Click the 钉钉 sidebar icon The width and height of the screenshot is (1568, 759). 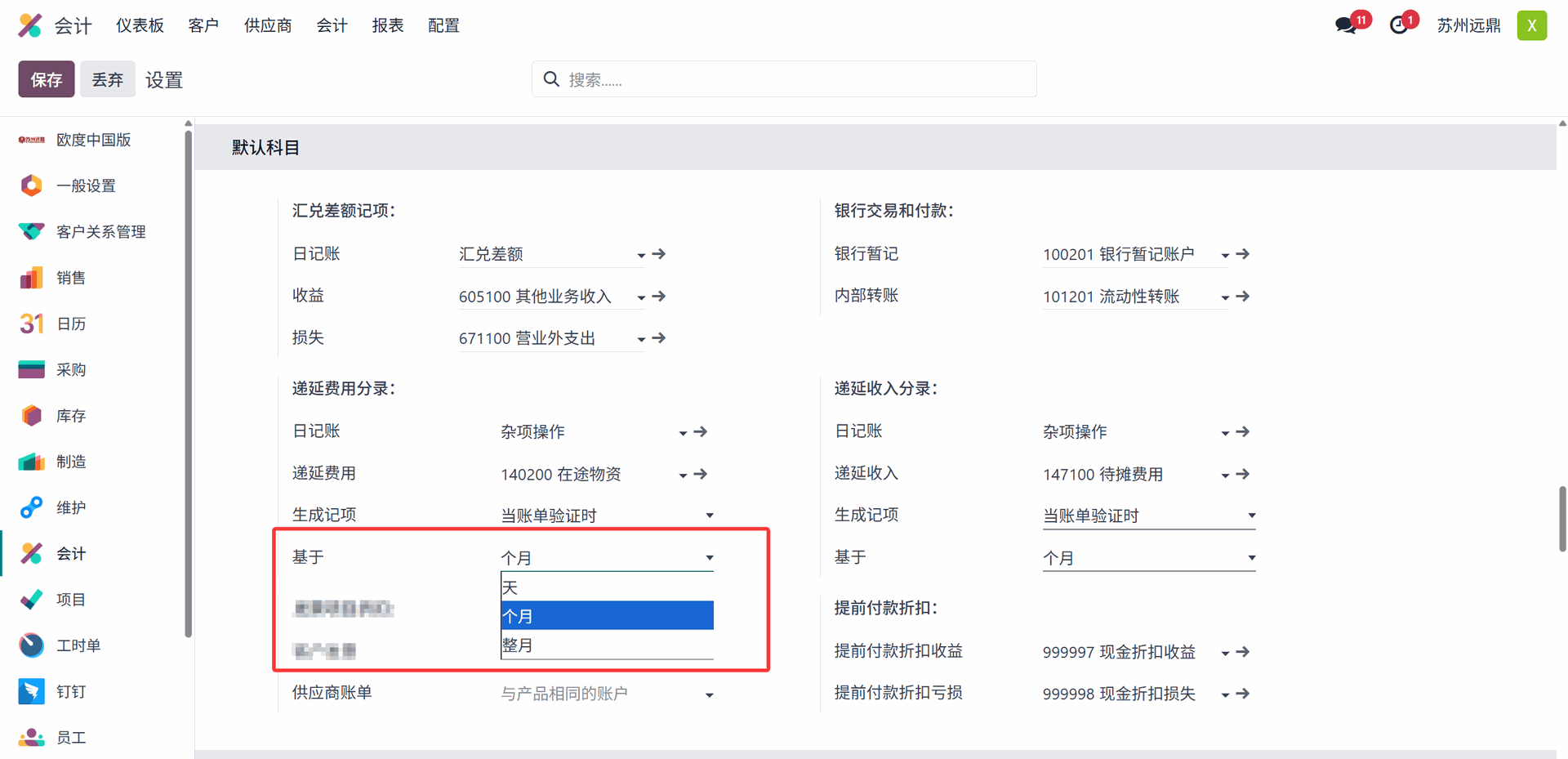point(31,691)
